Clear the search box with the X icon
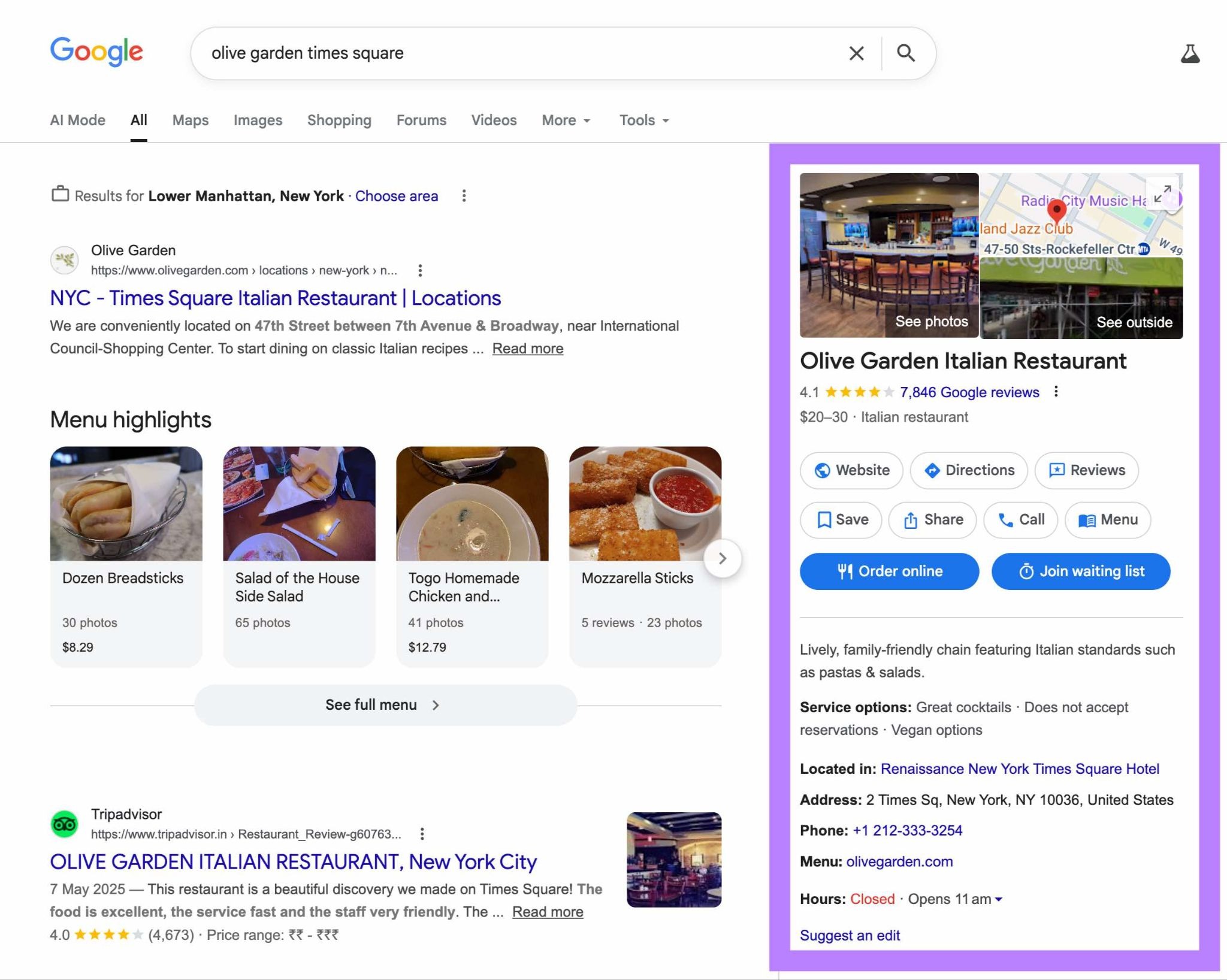The height and width of the screenshot is (980, 1227). pos(856,53)
